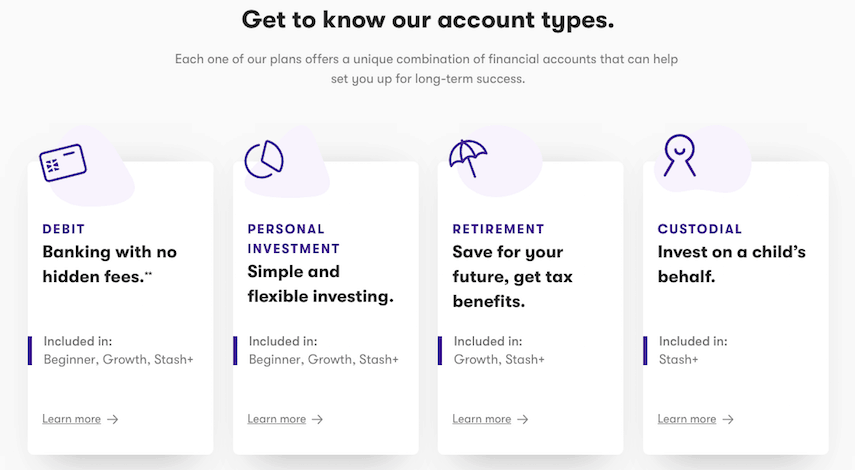The width and height of the screenshot is (855, 470).
Task: Select the RETIREMENT category label
Action: (x=498, y=229)
